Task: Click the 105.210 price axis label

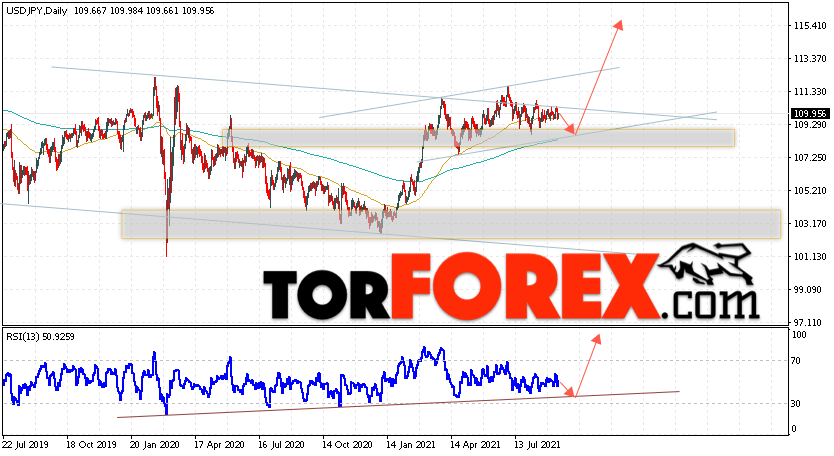Action: pyautogui.click(x=810, y=190)
